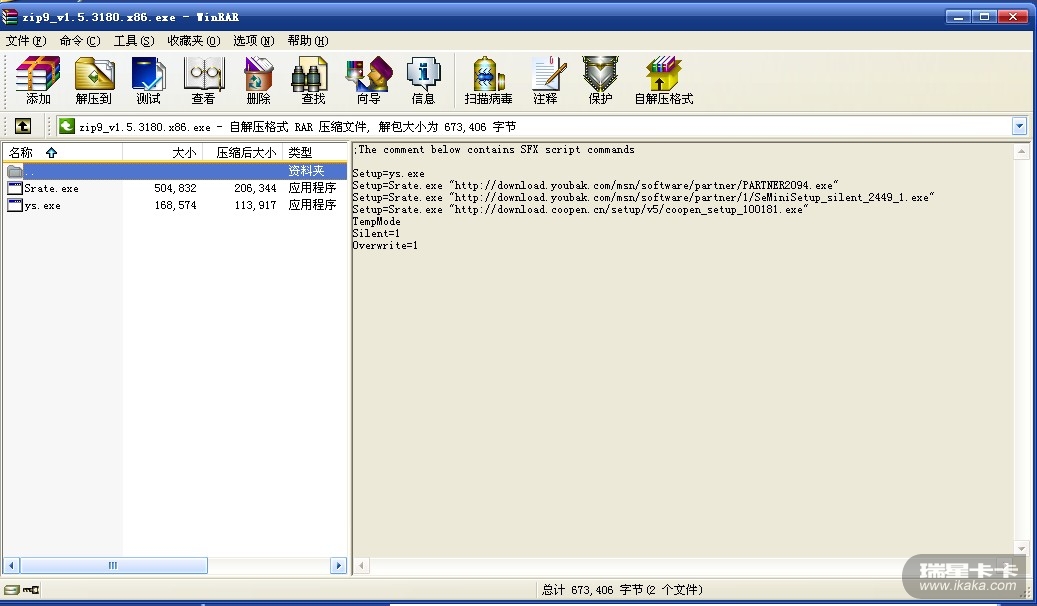Click file list scroll-right arrow
Image resolution: width=1037 pixels, height=606 pixels.
(x=338, y=565)
